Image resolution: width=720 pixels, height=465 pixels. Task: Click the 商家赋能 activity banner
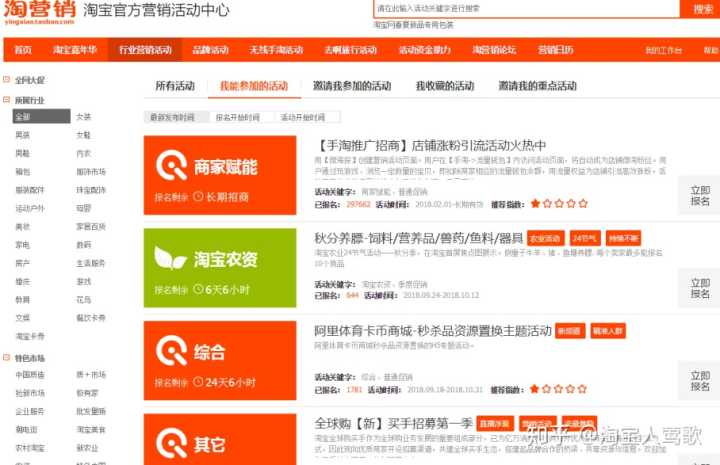[220, 175]
